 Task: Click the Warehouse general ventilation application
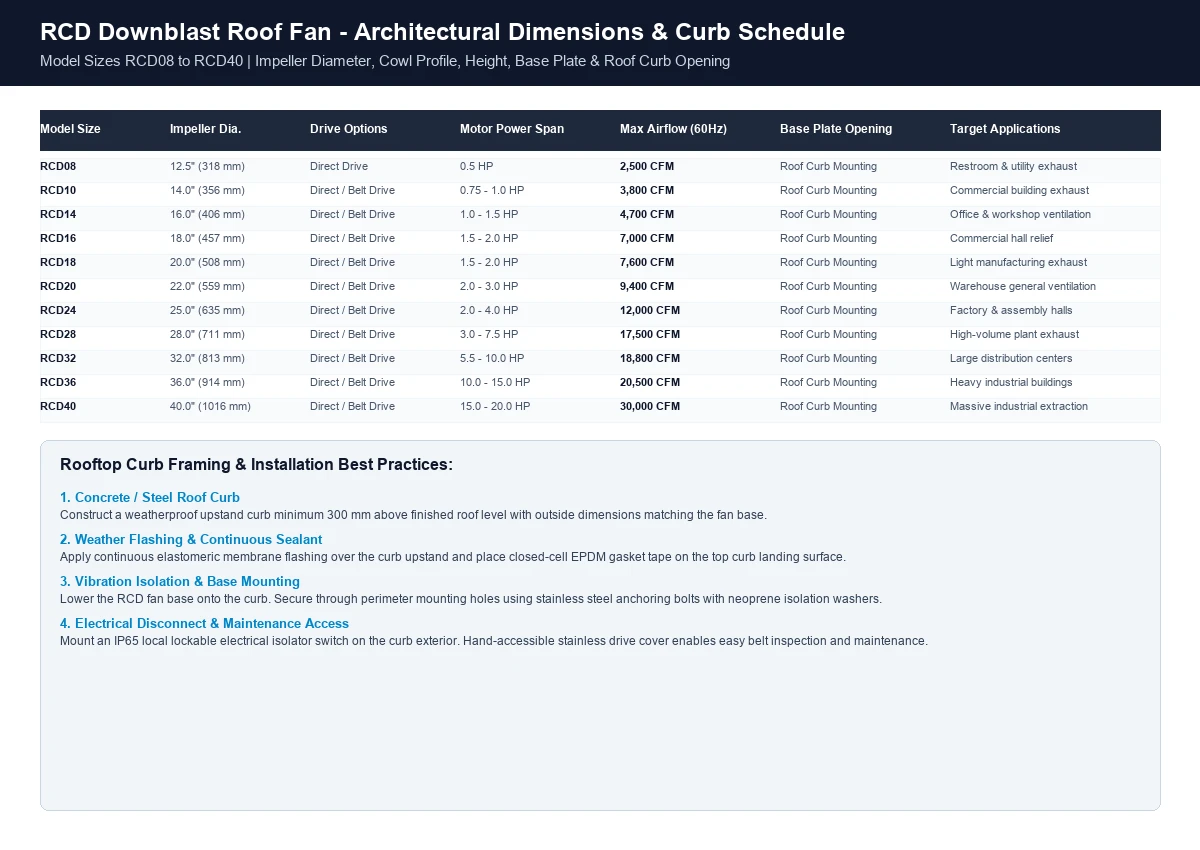coord(1023,286)
